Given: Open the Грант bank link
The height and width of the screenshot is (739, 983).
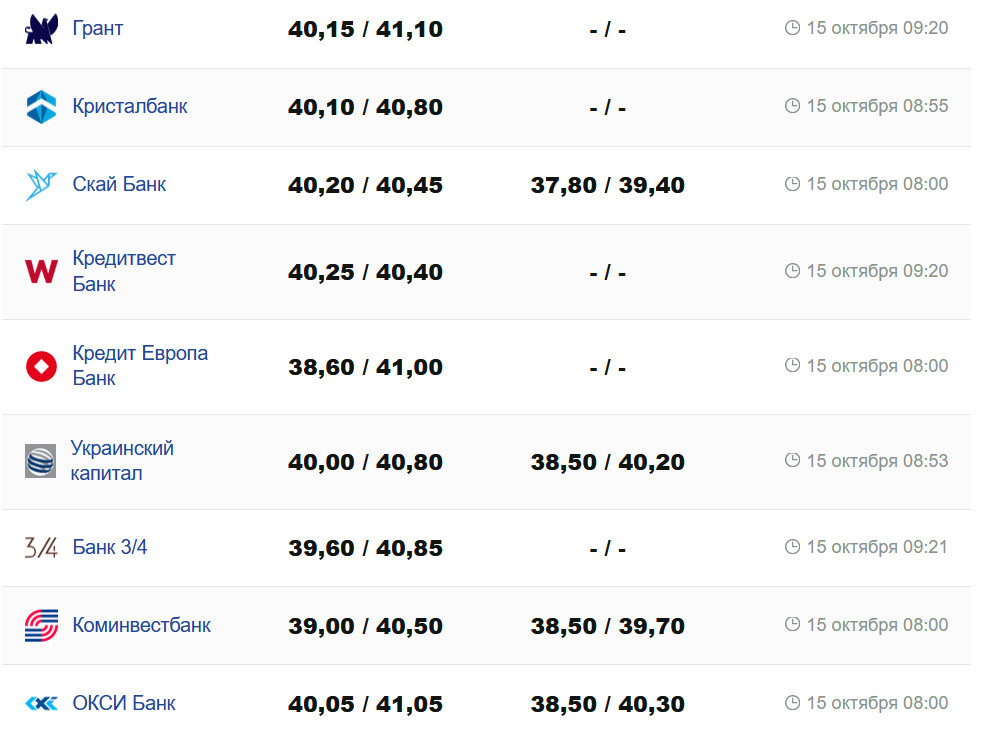Looking at the screenshot, I should (98, 28).
